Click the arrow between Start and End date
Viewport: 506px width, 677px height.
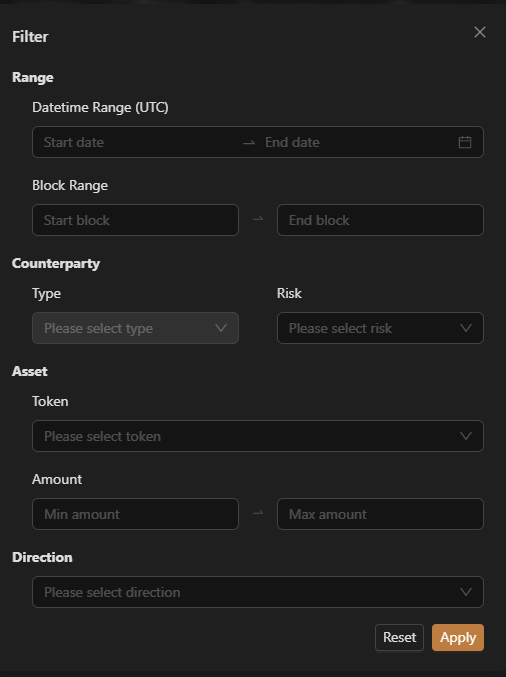click(249, 142)
